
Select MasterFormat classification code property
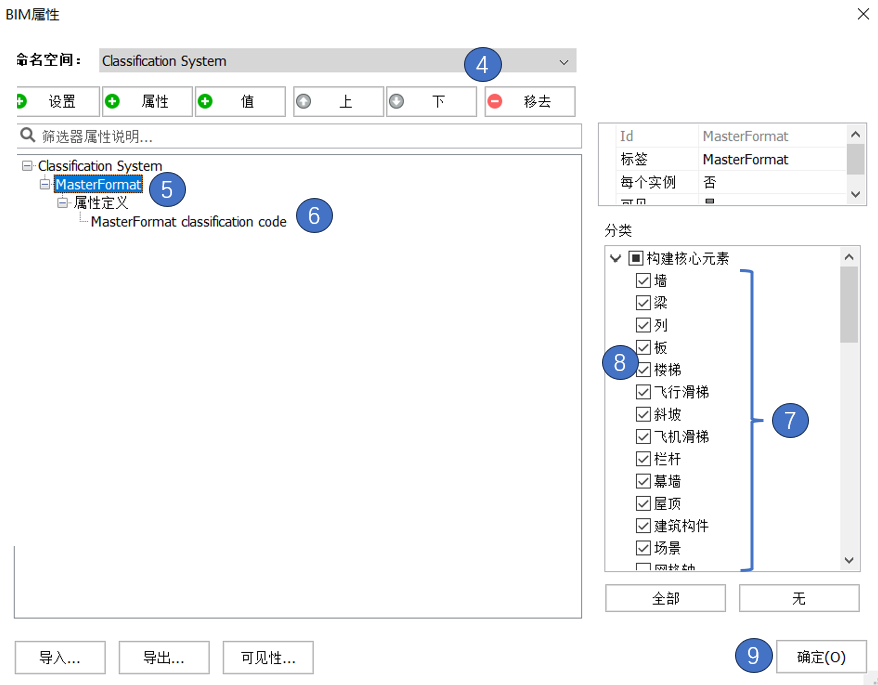tap(189, 222)
